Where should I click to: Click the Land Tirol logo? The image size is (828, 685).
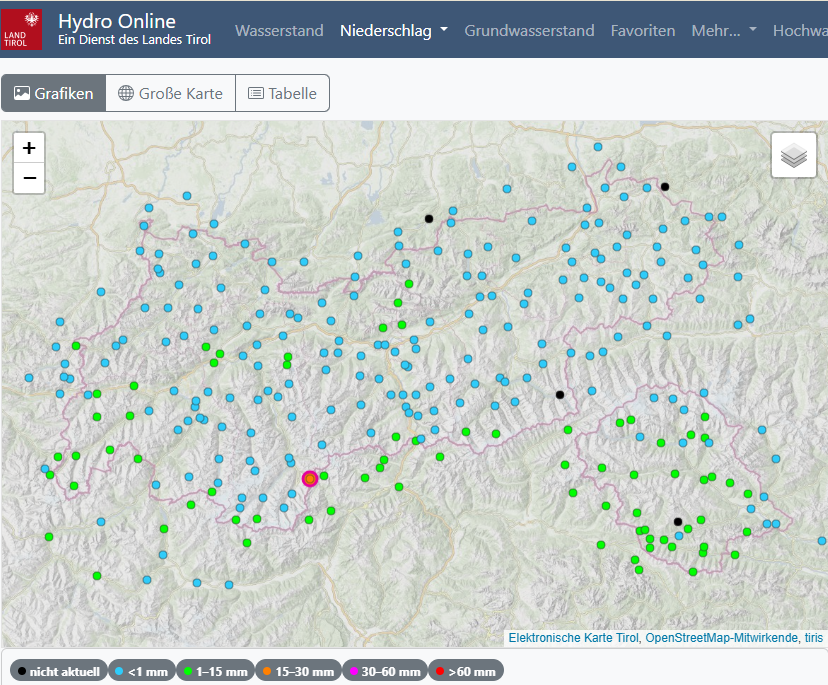pyautogui.click(x=22, y=29)
